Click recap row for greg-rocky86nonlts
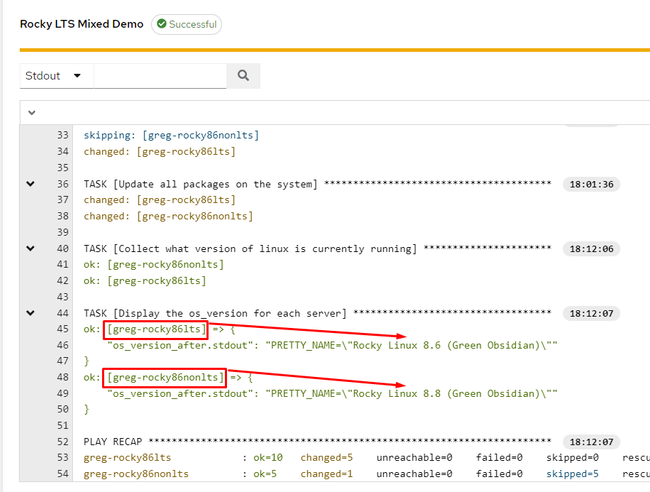650x492 pixels. click(366, 474)
